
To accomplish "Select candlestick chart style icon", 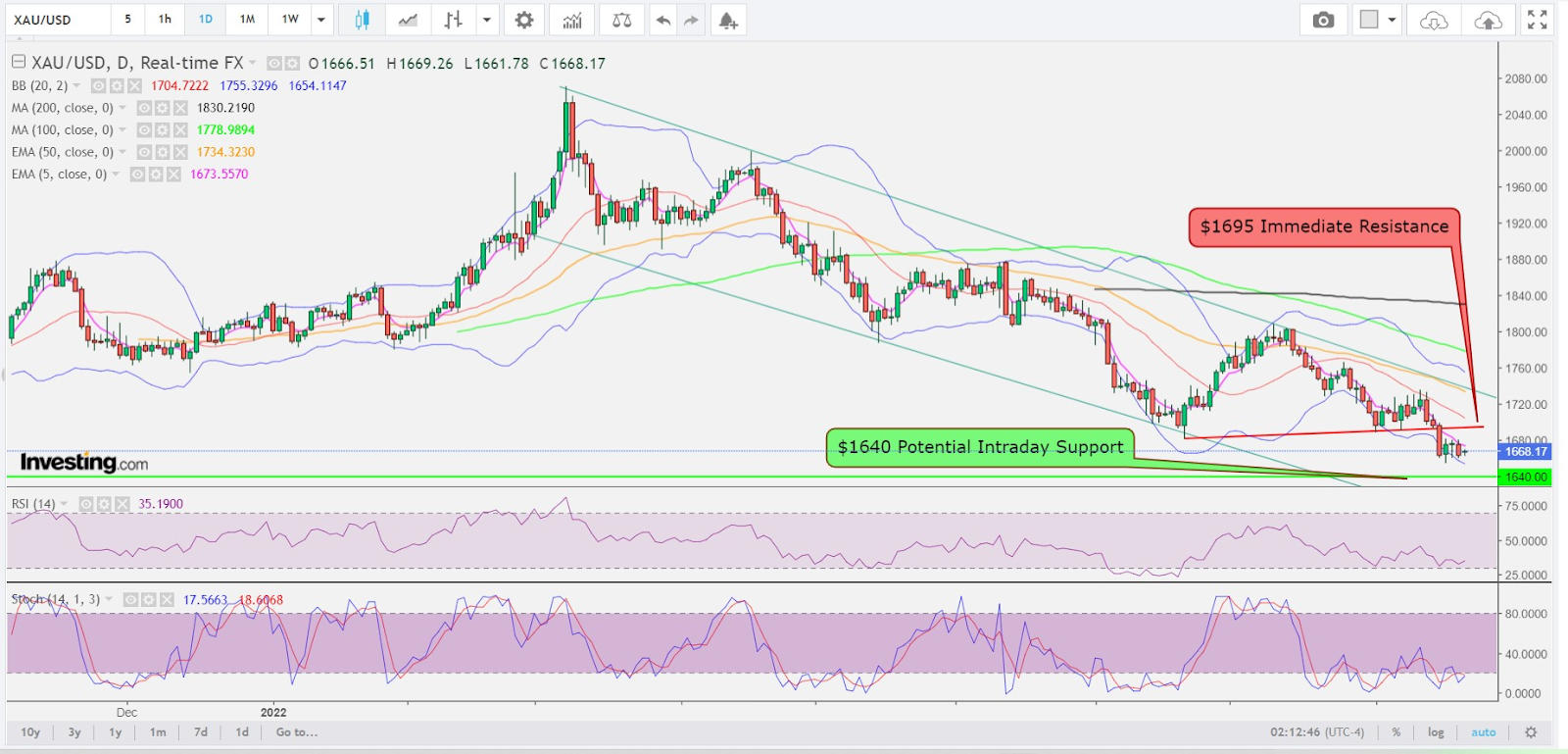I will (362, 20).
